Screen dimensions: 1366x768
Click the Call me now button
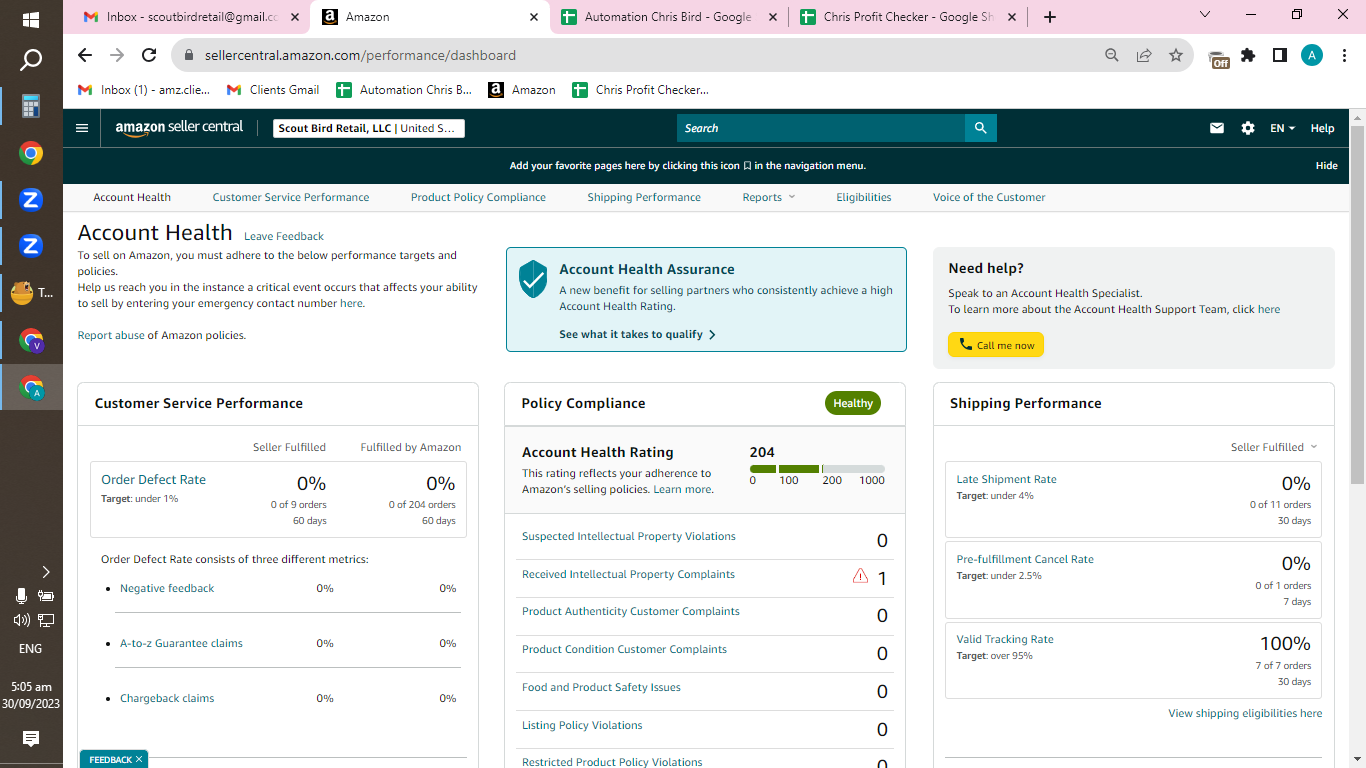[996, 345]
